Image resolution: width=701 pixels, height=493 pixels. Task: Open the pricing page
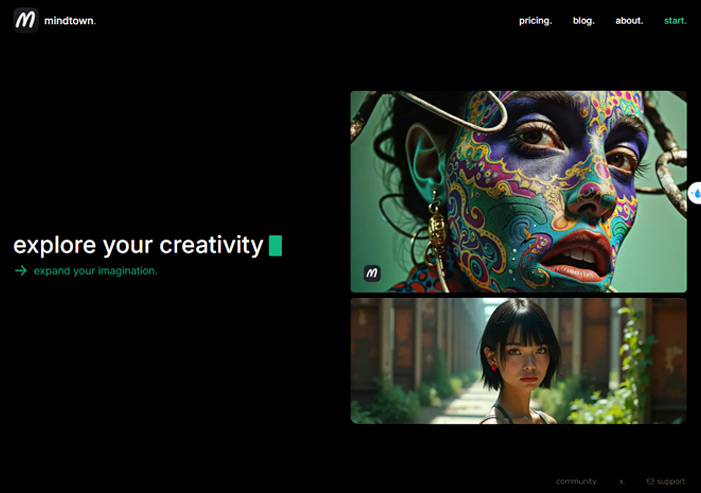(535, 21)
